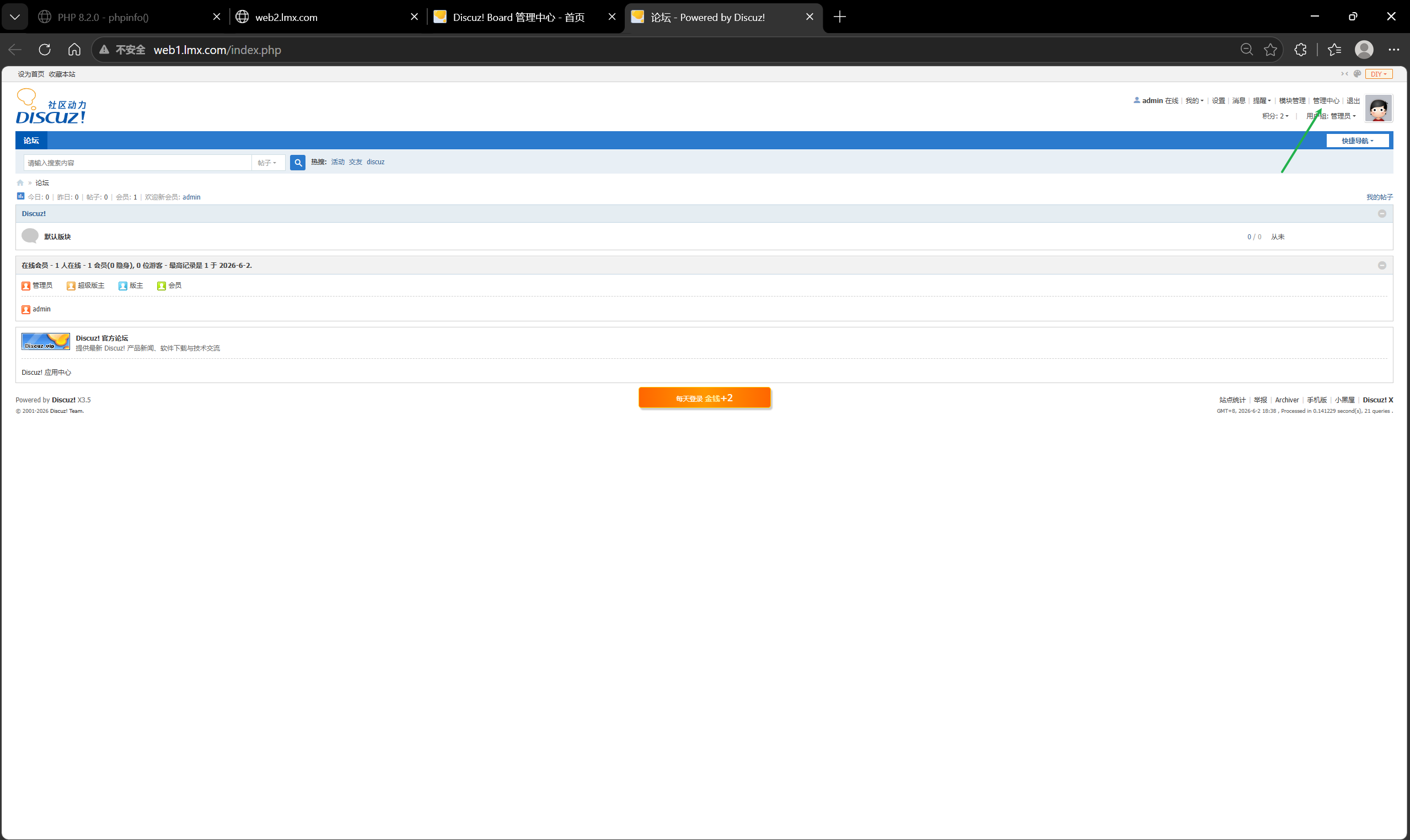Click the blue search magnifier button
The height and width of the screenshot is (840, 1410).
298,163
